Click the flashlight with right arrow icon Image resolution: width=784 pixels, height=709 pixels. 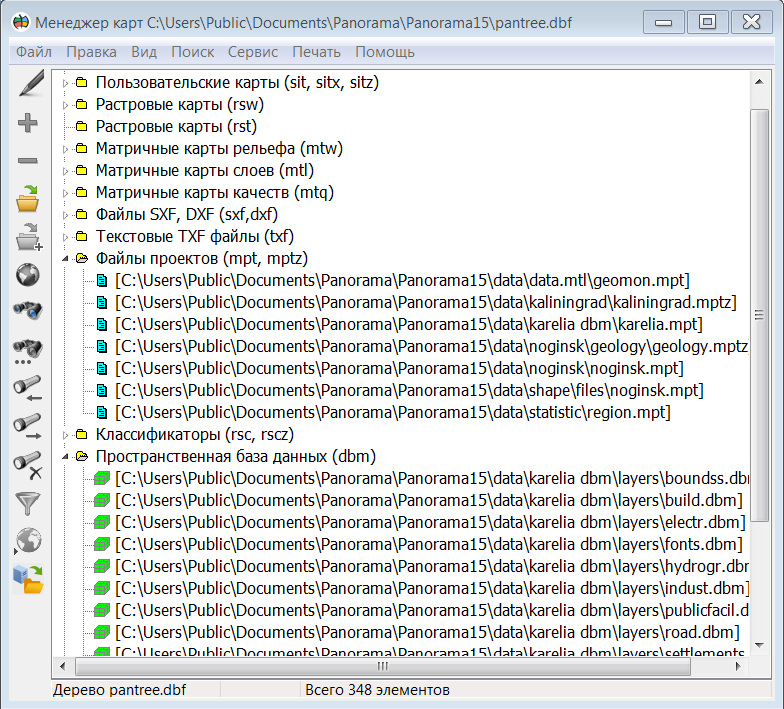pyautogui.click(x=27, y=425)
